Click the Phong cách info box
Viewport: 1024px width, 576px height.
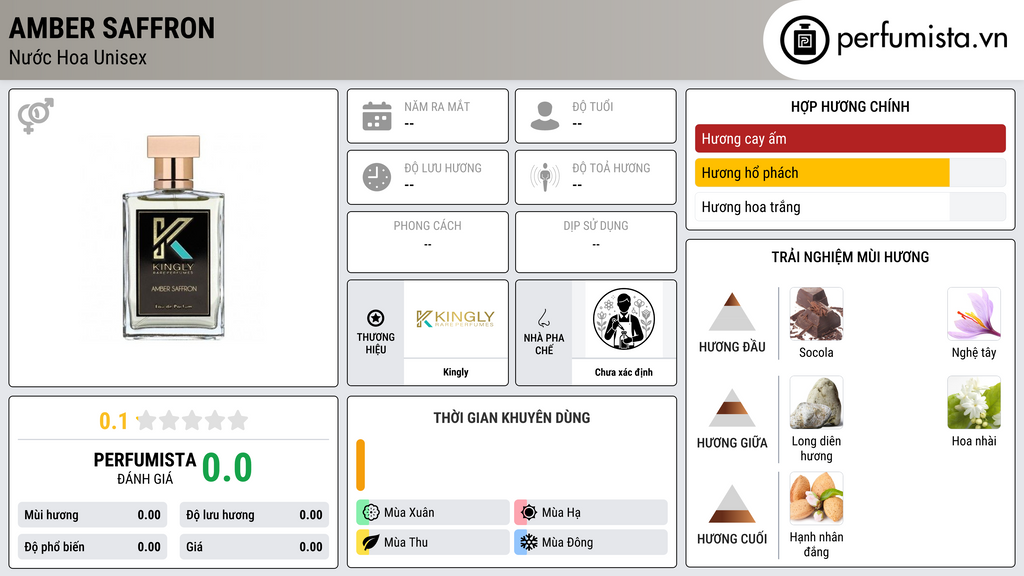428,242
